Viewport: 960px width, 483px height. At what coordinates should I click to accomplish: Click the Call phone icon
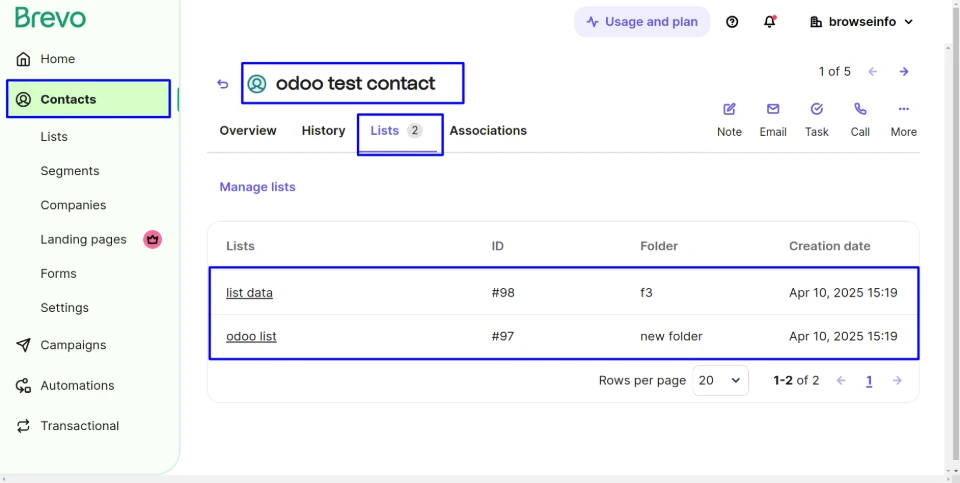[860, 110]
